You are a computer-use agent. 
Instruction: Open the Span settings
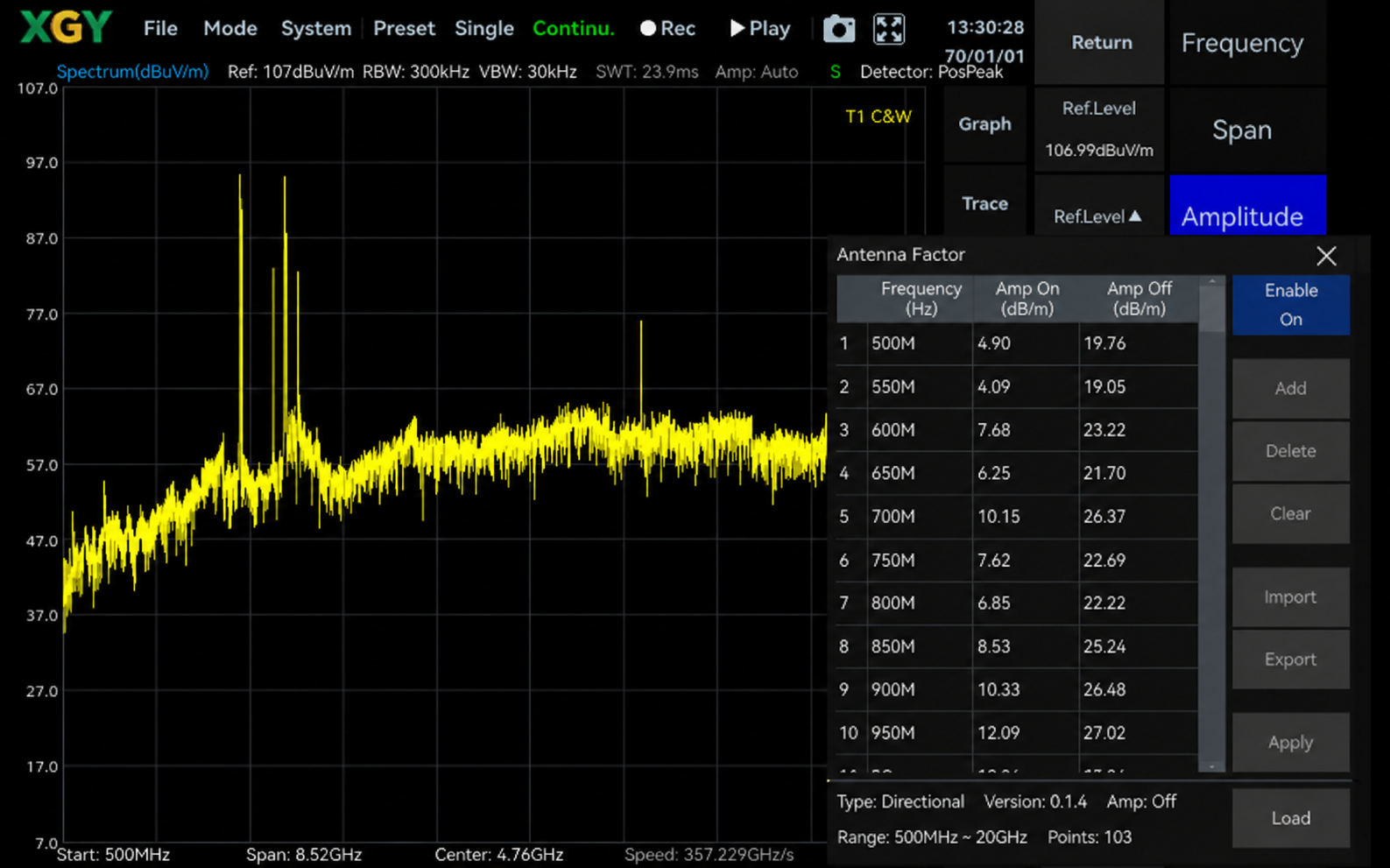point(1246,130)
